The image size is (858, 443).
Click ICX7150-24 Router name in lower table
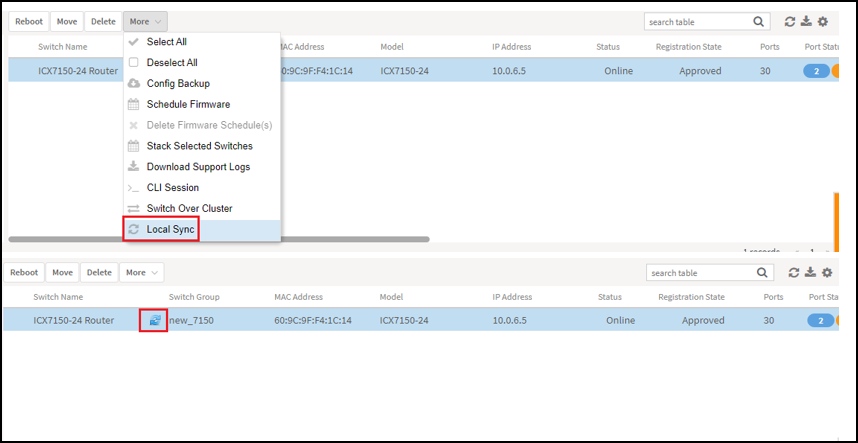[x=73, y=320]
